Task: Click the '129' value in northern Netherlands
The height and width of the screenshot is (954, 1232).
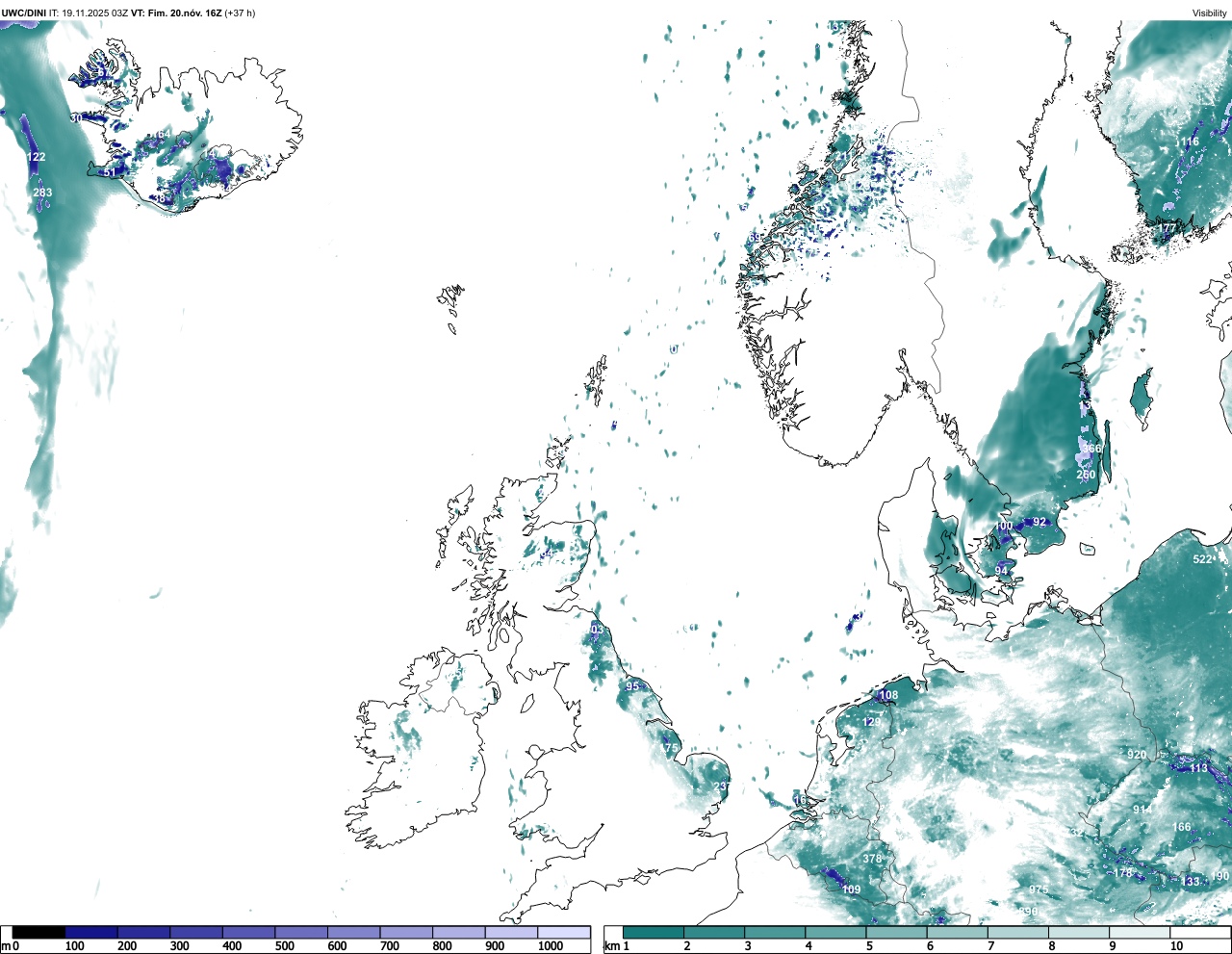Action: point(871,722)
